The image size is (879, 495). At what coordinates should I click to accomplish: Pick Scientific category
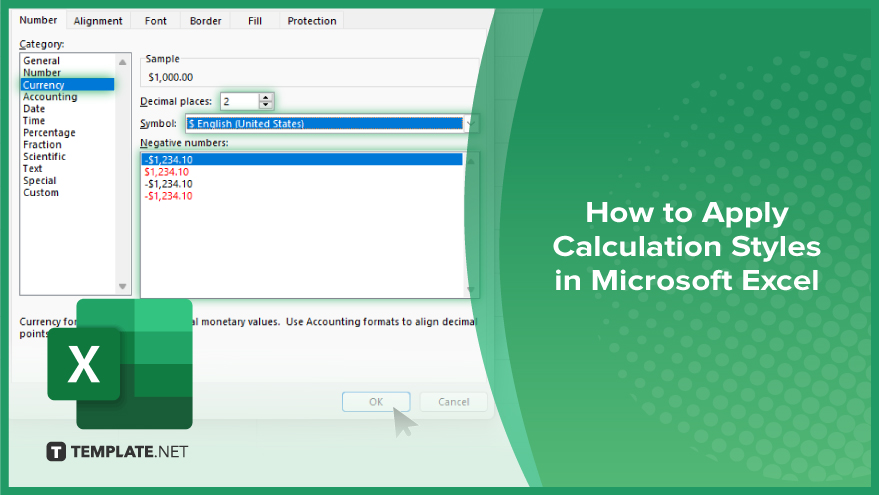(x=44, y=156)
